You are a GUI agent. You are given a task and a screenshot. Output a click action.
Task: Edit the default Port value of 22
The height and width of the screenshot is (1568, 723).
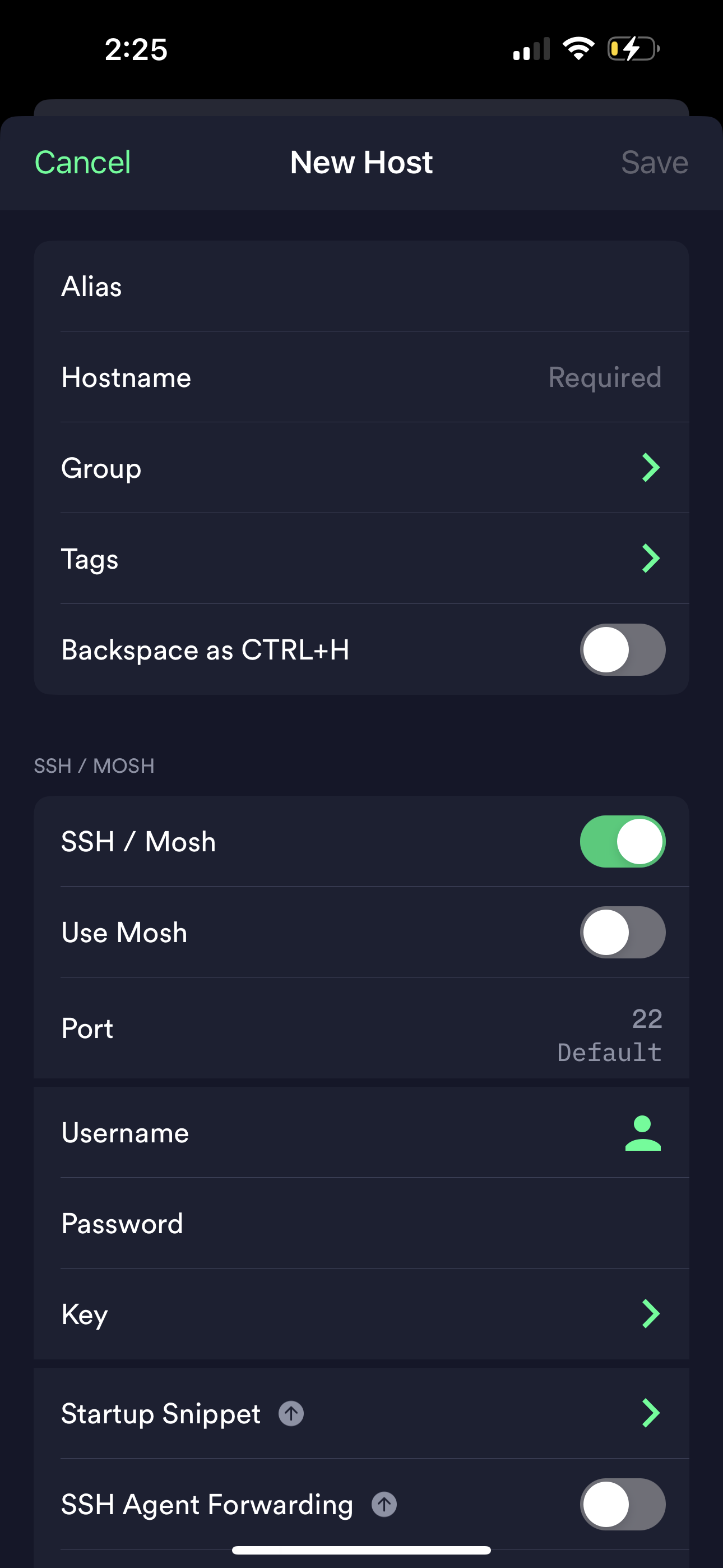tap(361, 1029)
